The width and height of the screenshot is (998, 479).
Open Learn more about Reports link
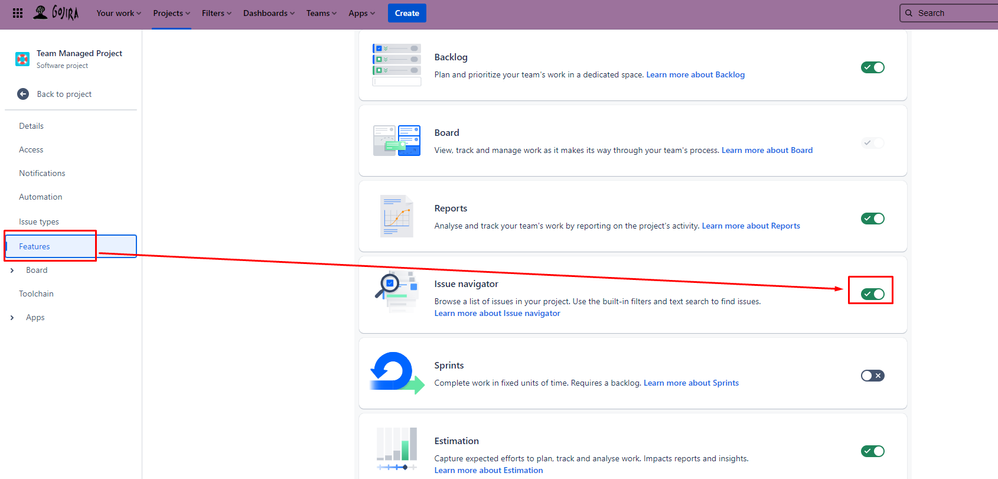pos(751,226)
